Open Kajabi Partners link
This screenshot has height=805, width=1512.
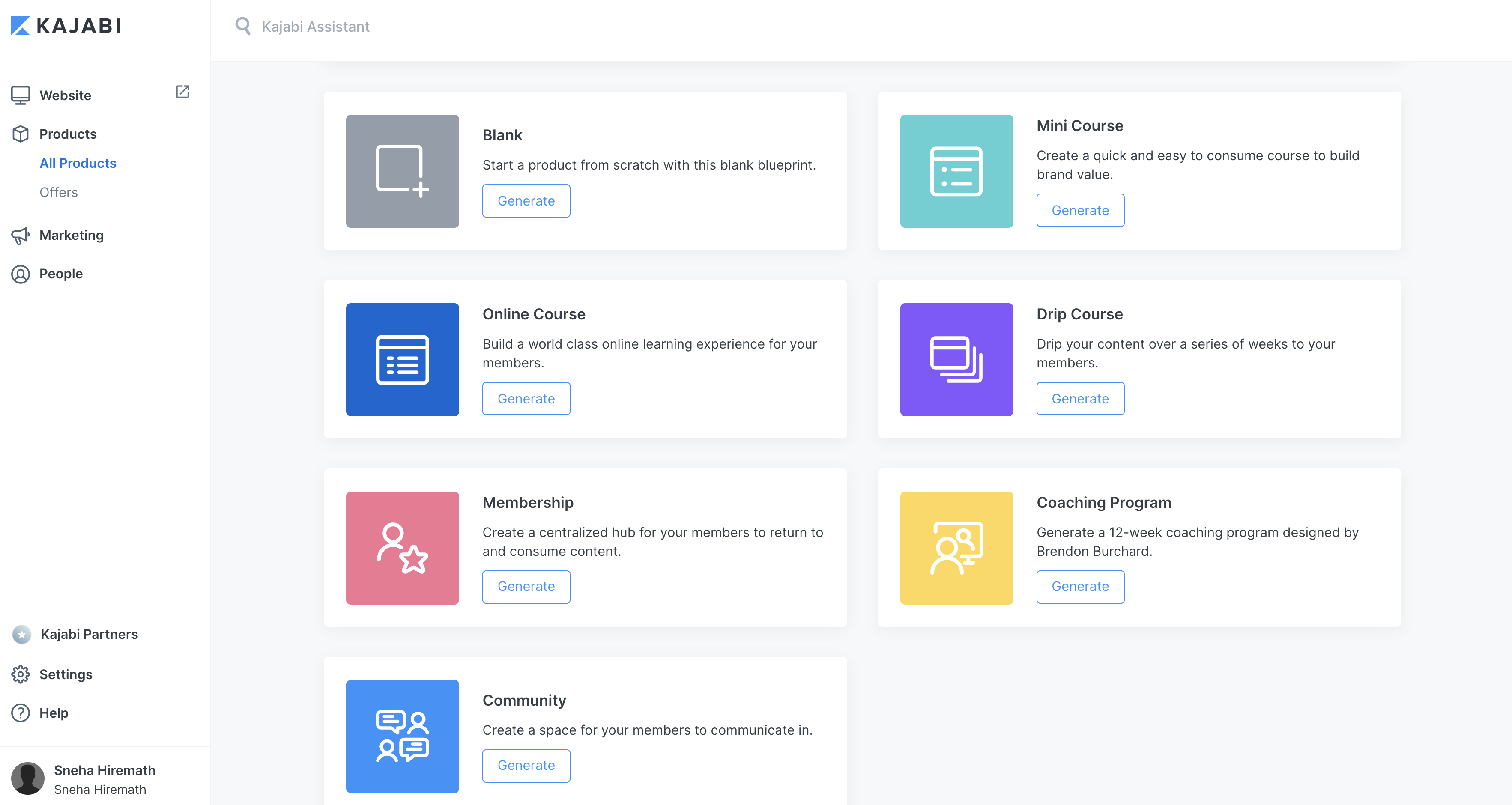click(x=89, y=634)
